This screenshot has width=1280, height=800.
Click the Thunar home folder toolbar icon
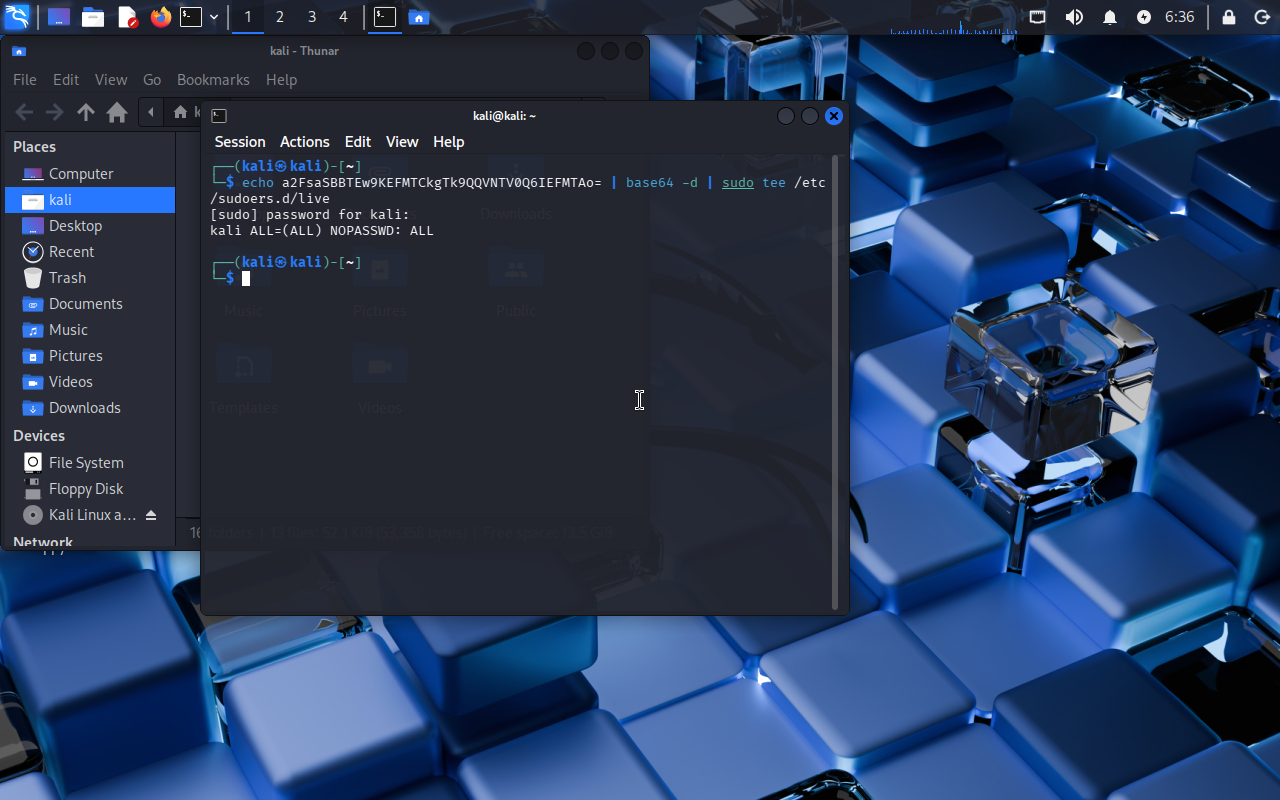(117, 112)
